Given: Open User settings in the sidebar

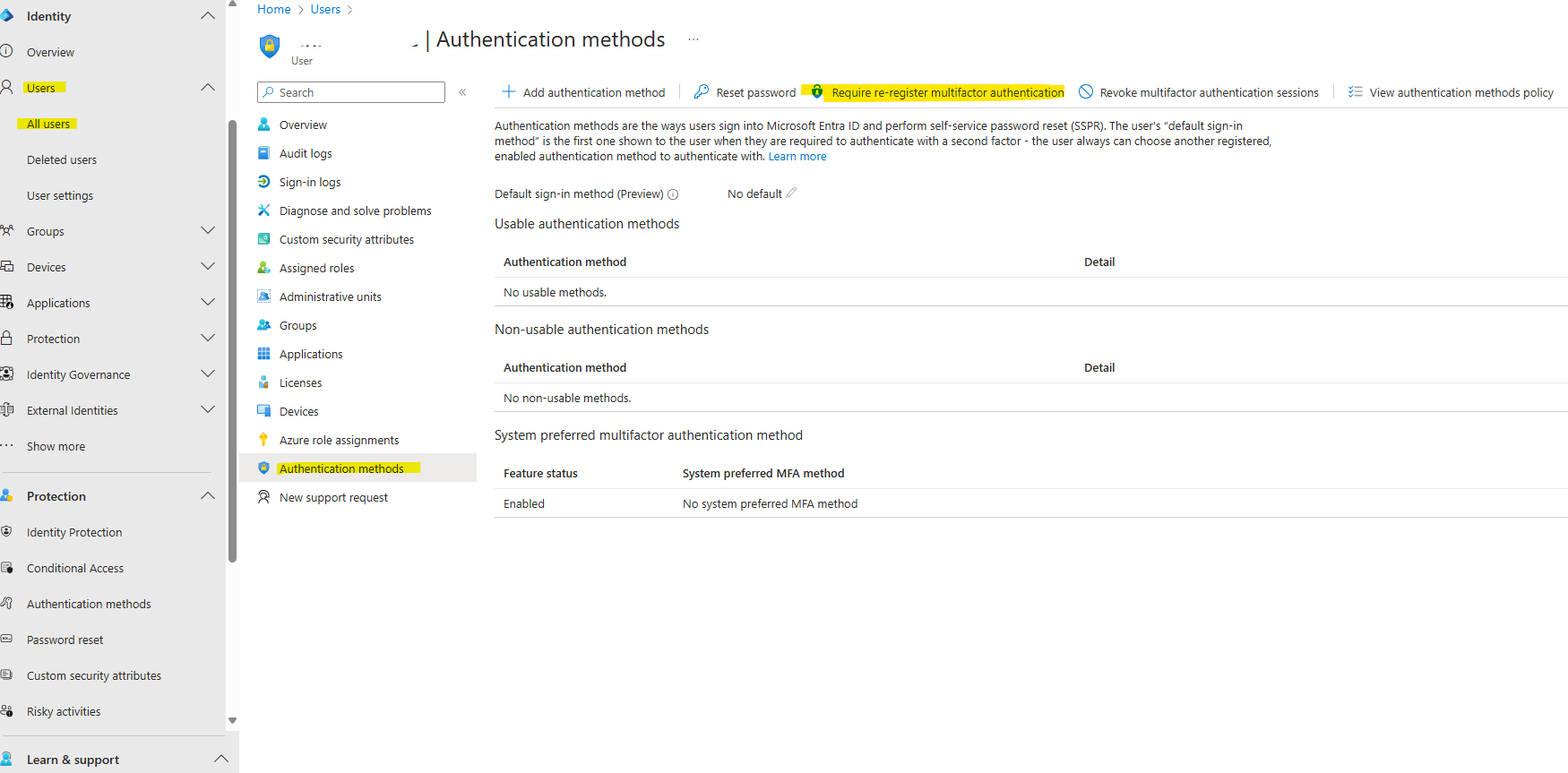Looking at the screenshot, I should pyautogui.click(x=60, y=195).
